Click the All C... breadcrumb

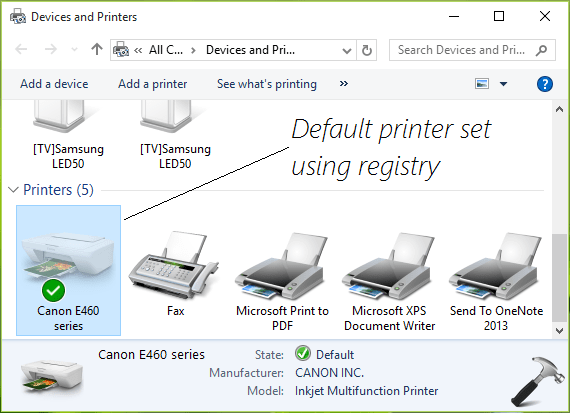166,50
